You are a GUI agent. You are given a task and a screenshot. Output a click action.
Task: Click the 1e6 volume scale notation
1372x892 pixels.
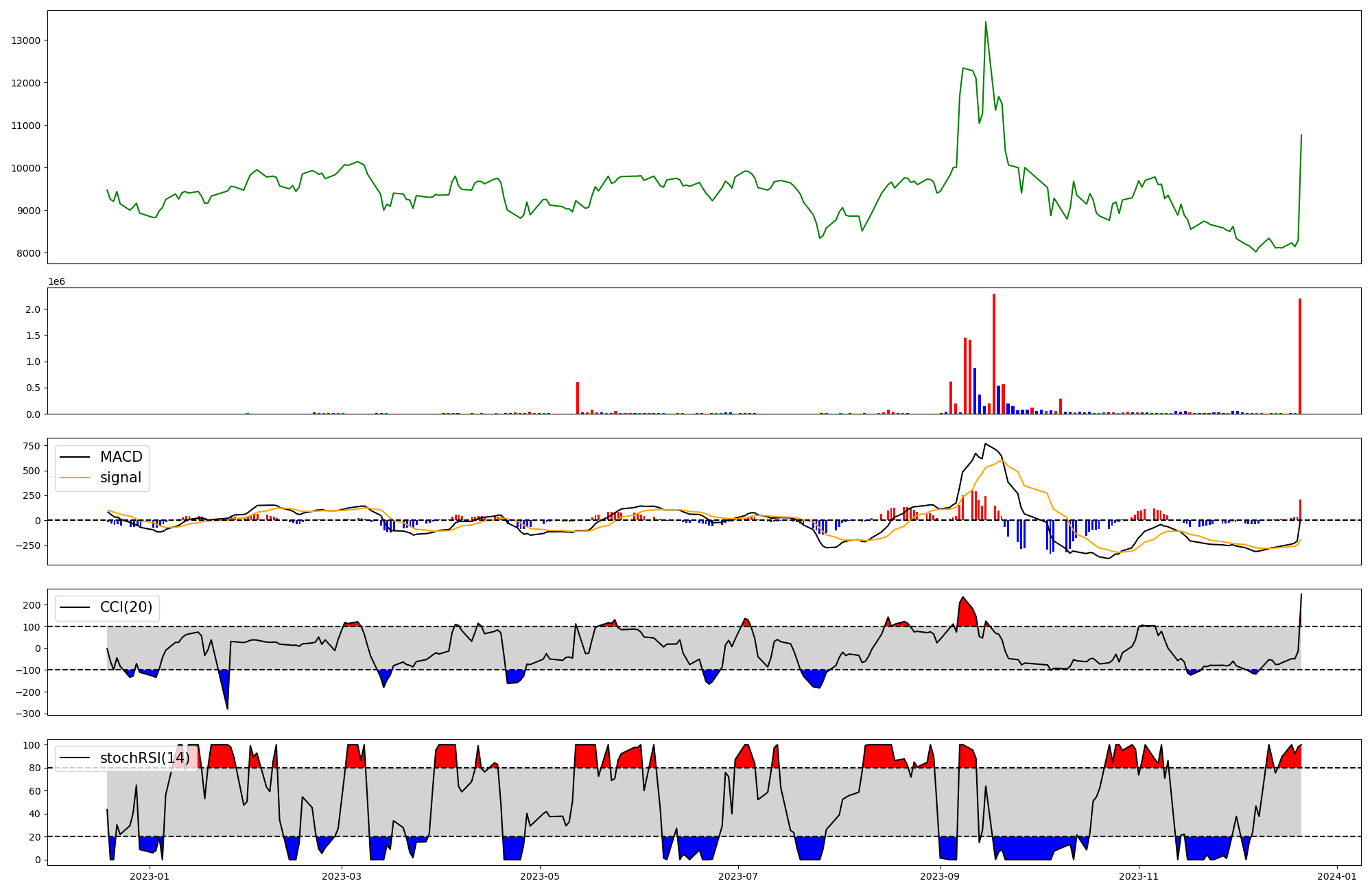coord(56,282)
